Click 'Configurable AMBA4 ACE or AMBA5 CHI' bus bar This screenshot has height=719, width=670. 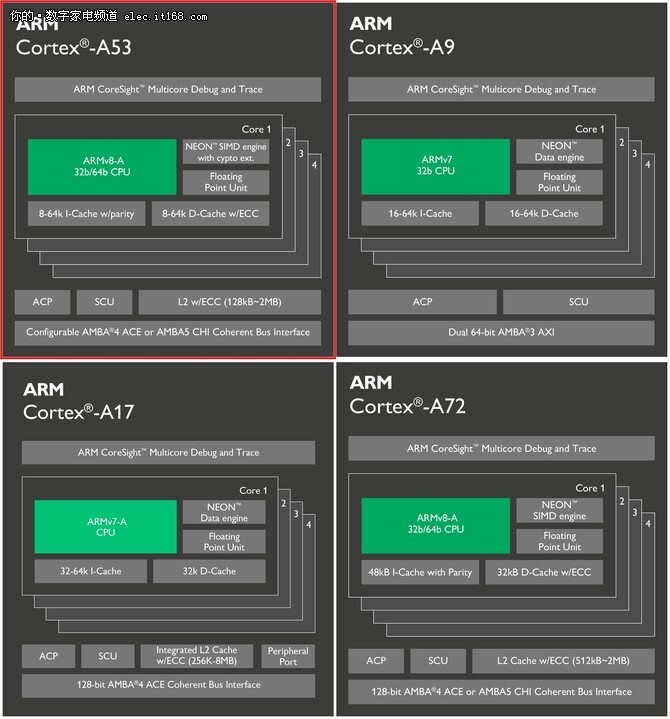click(x=168, y=332)
